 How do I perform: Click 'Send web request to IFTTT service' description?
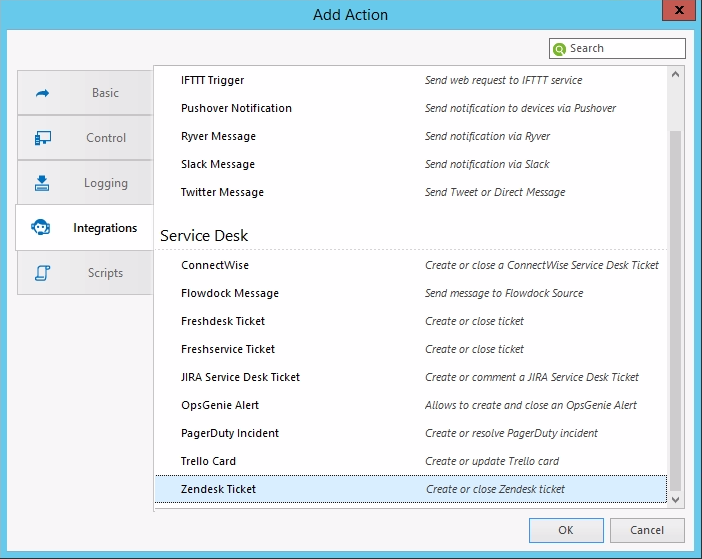pyautogui.click(x=503, y=80)
